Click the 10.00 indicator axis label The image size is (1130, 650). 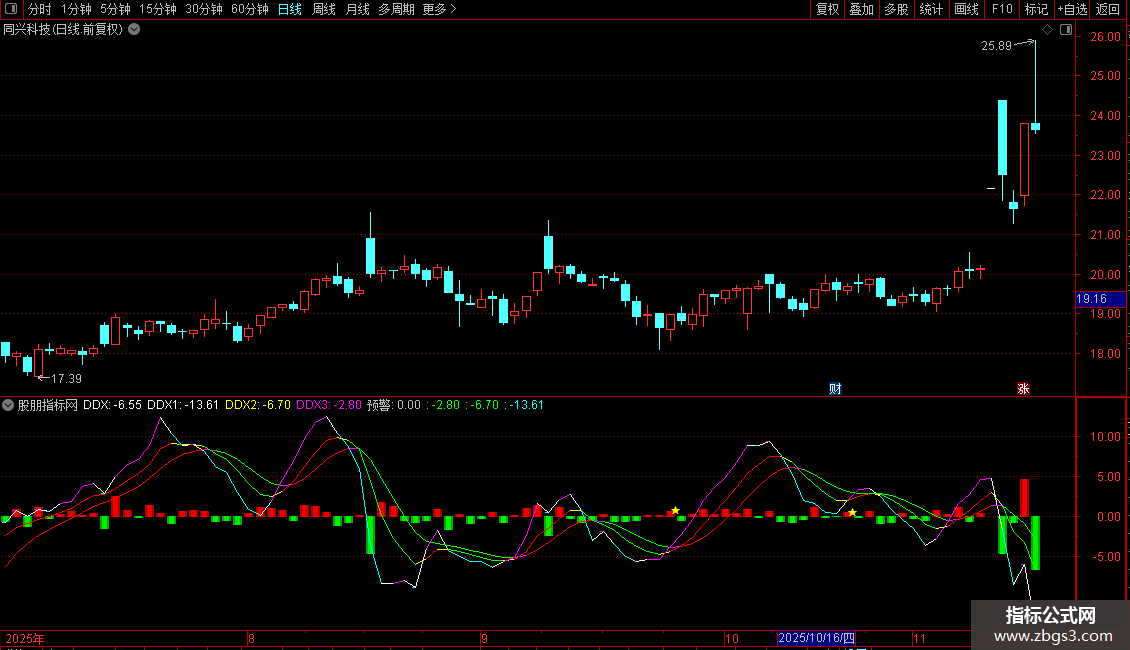[1105, 437]
